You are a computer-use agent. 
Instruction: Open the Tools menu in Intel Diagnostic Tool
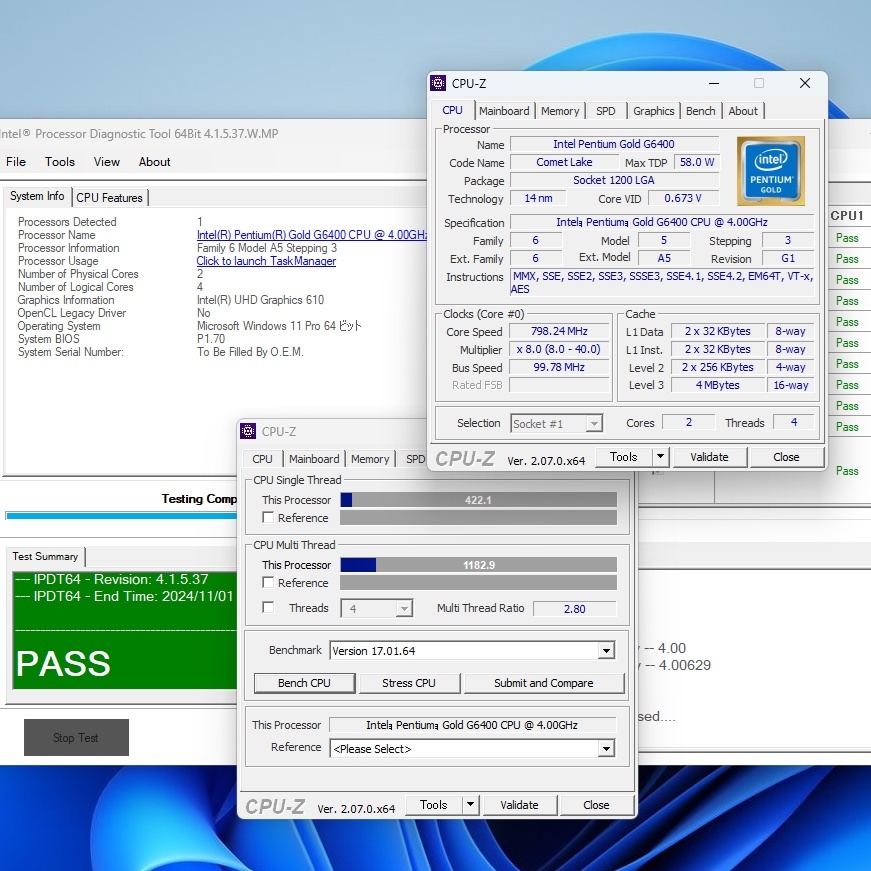[59, 162]
